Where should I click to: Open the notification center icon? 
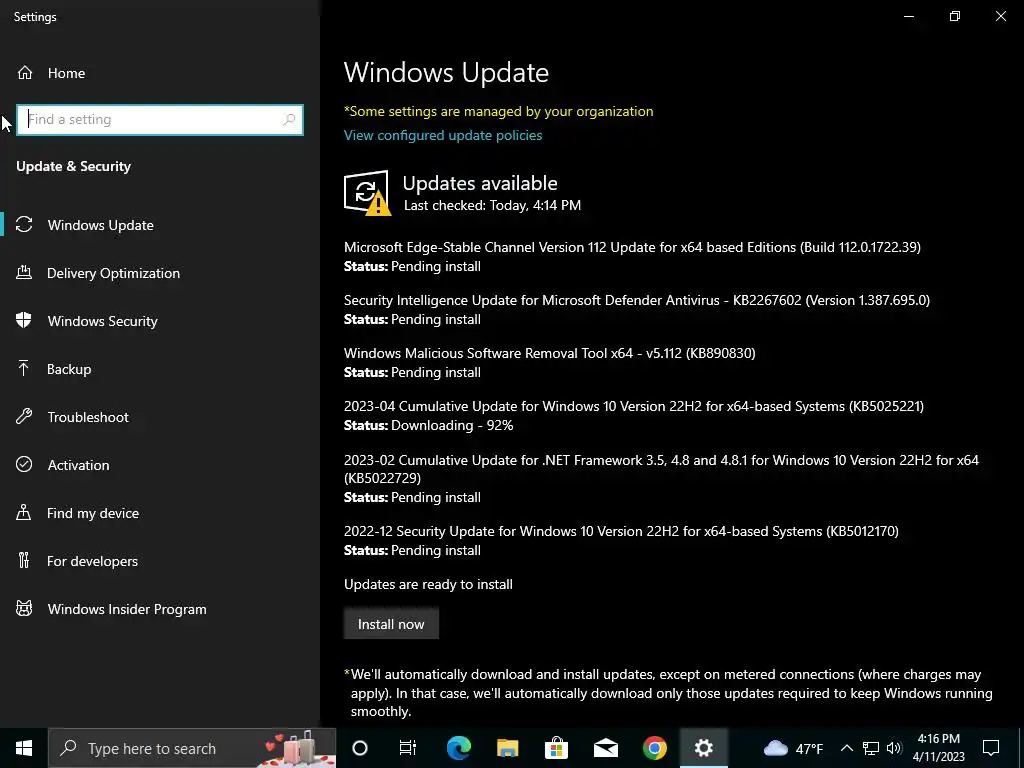[991, 748]
